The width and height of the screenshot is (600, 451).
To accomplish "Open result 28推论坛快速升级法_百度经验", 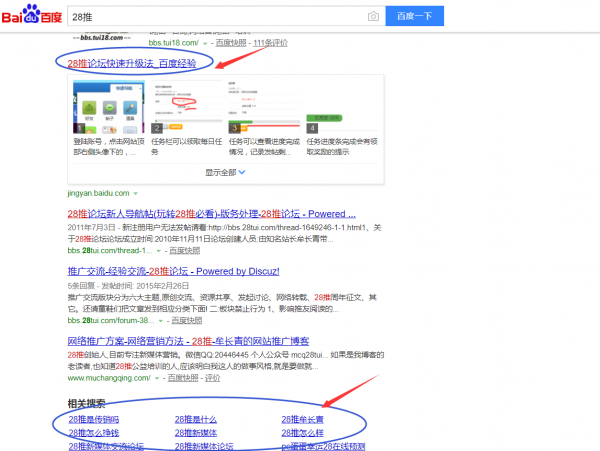I will (132, 63).
